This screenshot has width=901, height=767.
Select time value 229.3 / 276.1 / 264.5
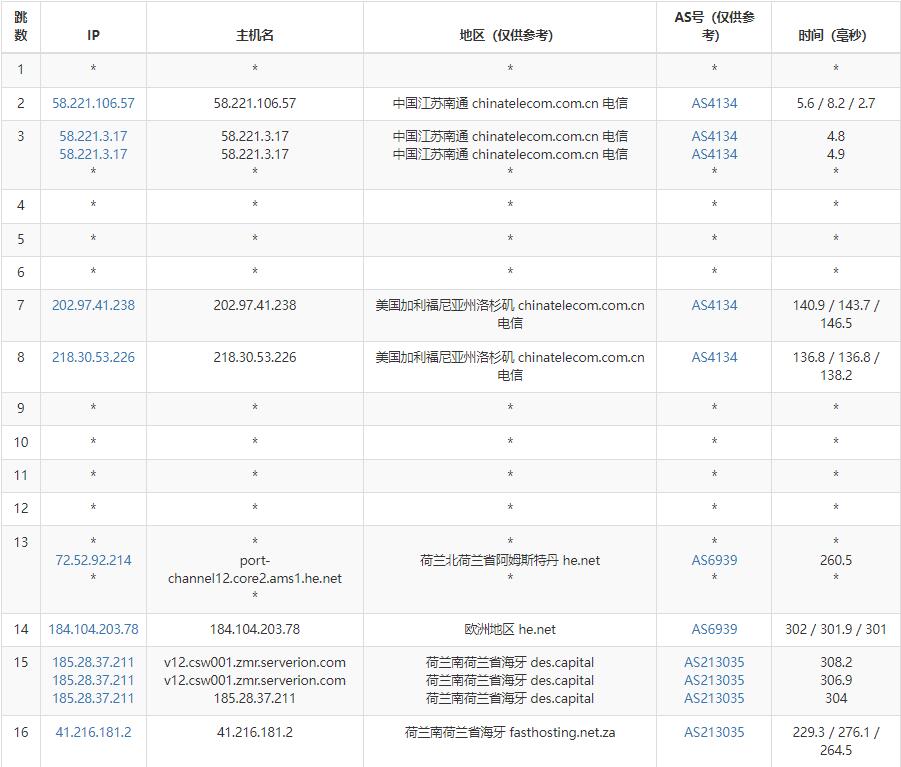835,741
